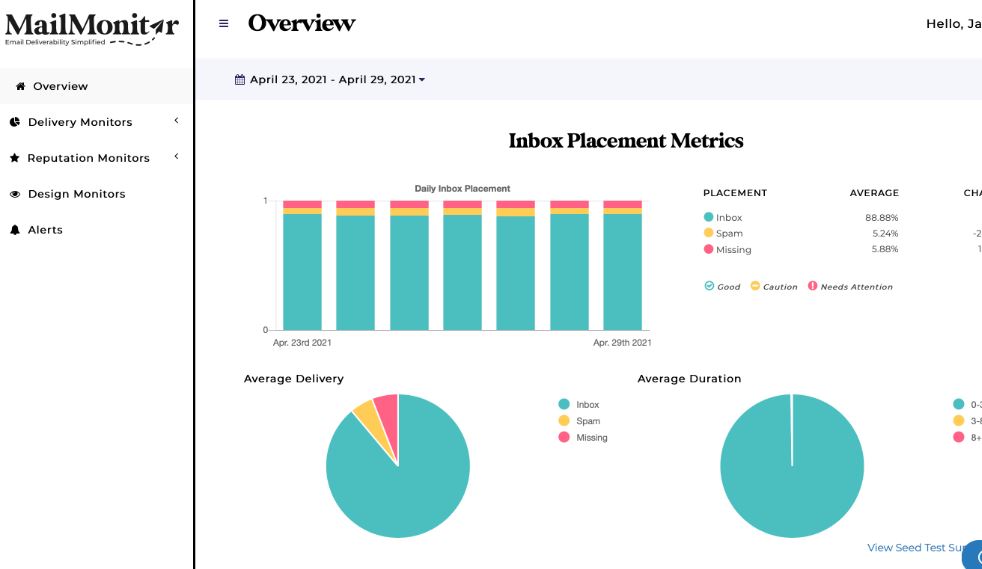Click the bell icon for Alerts
The image size is (982, 569).
15,230
